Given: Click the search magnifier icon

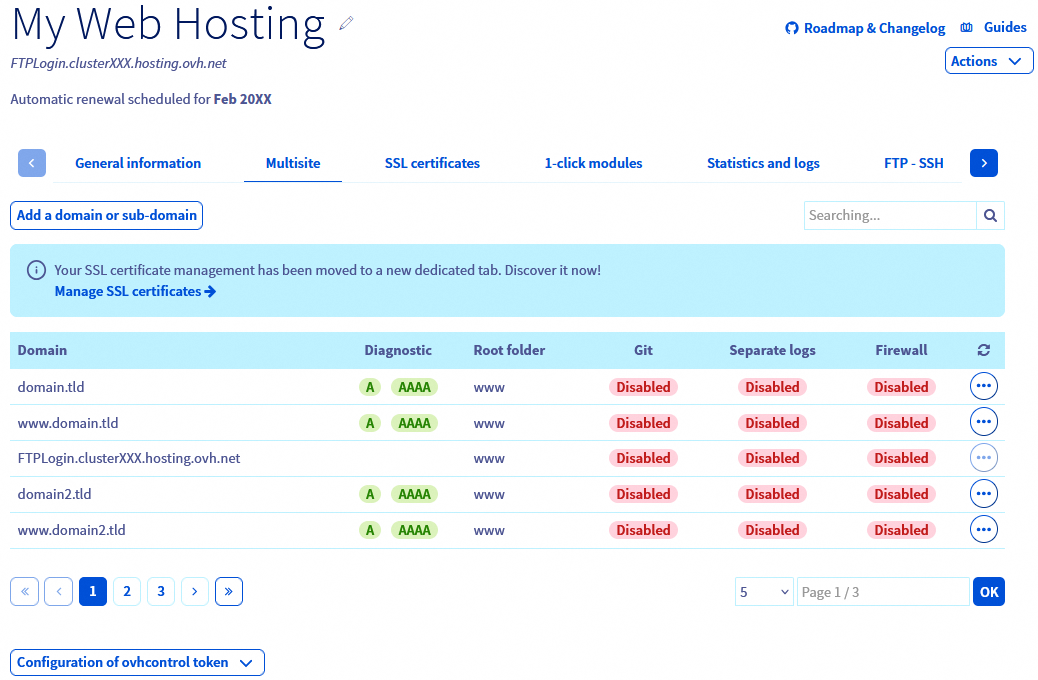Looking at the screenshot, I should click(990, 215).
